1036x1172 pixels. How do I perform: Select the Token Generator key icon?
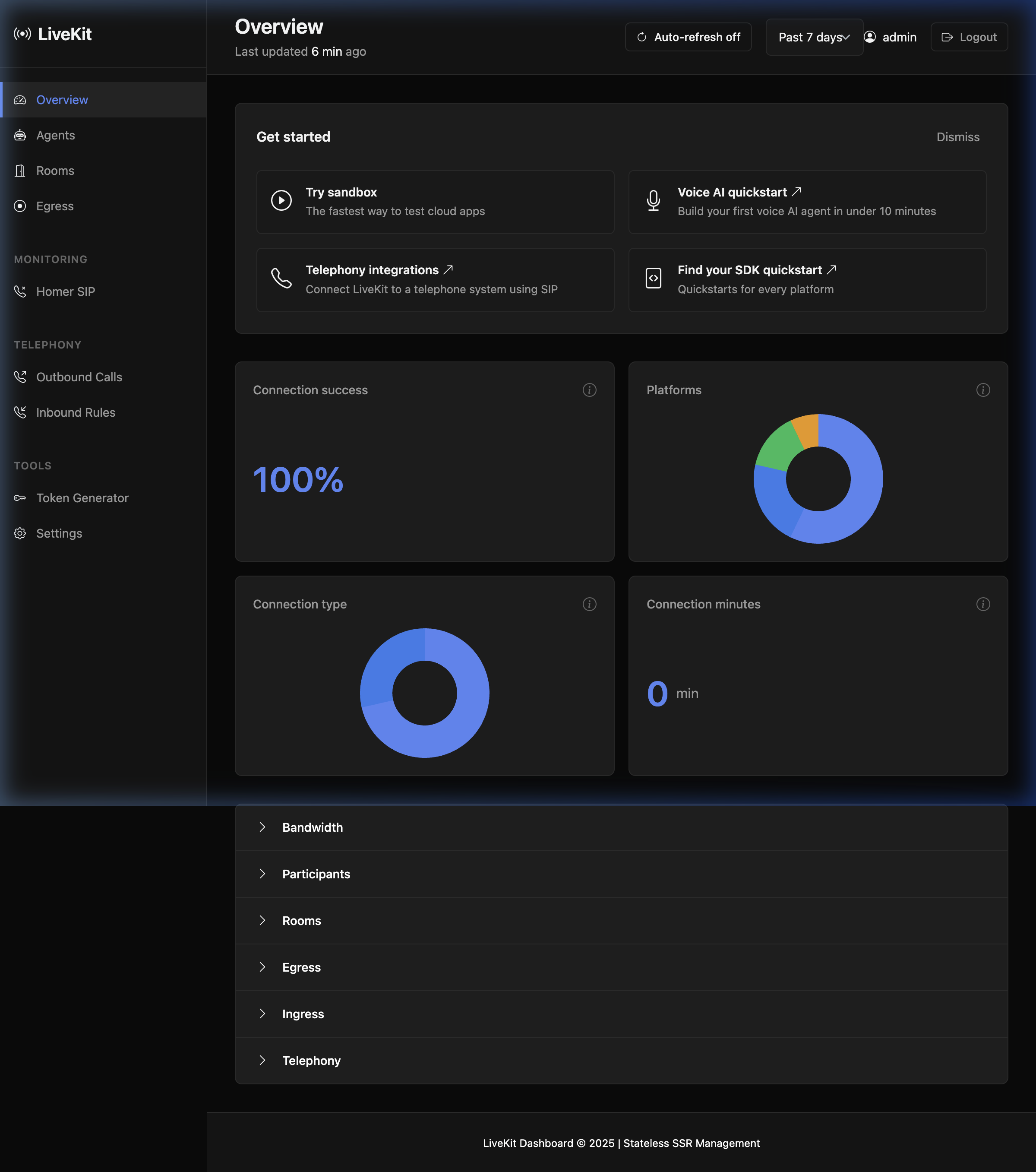pos(20,498)
